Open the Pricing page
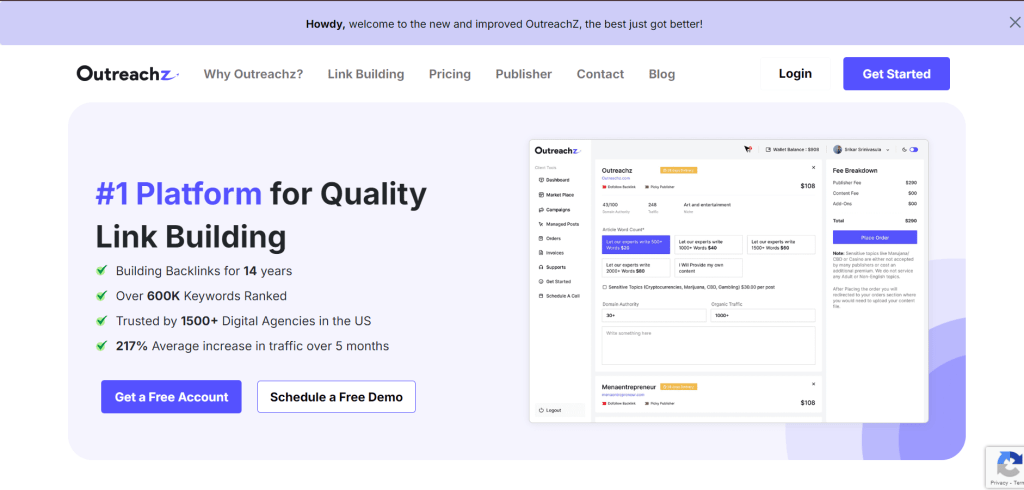The width and height of the screenshot is (1024, 490). pos(450,74)
